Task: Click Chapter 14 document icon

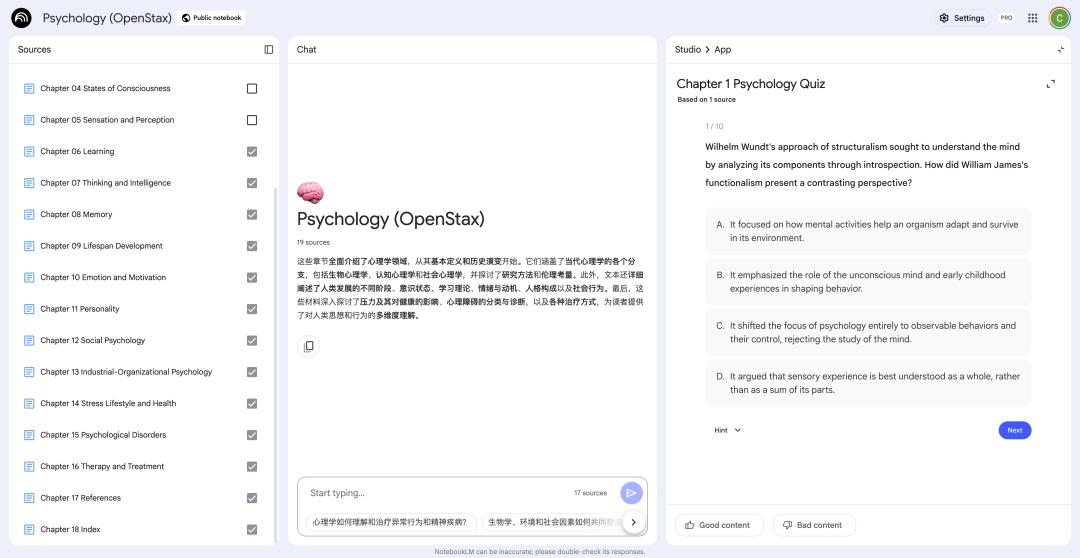Action: pyautogui.click(x=29, y=403)
